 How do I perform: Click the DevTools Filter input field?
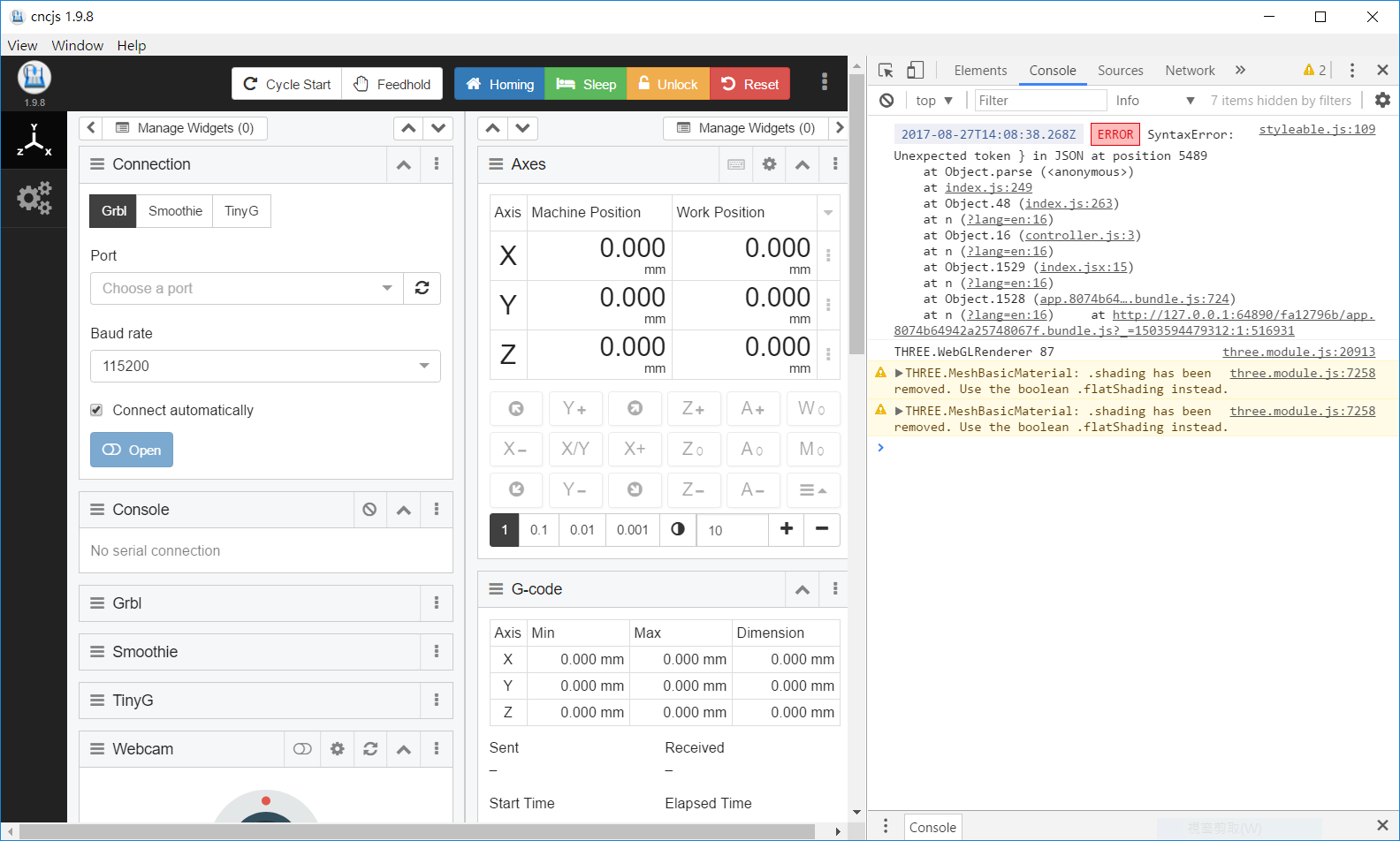(x=1039, y=101)
